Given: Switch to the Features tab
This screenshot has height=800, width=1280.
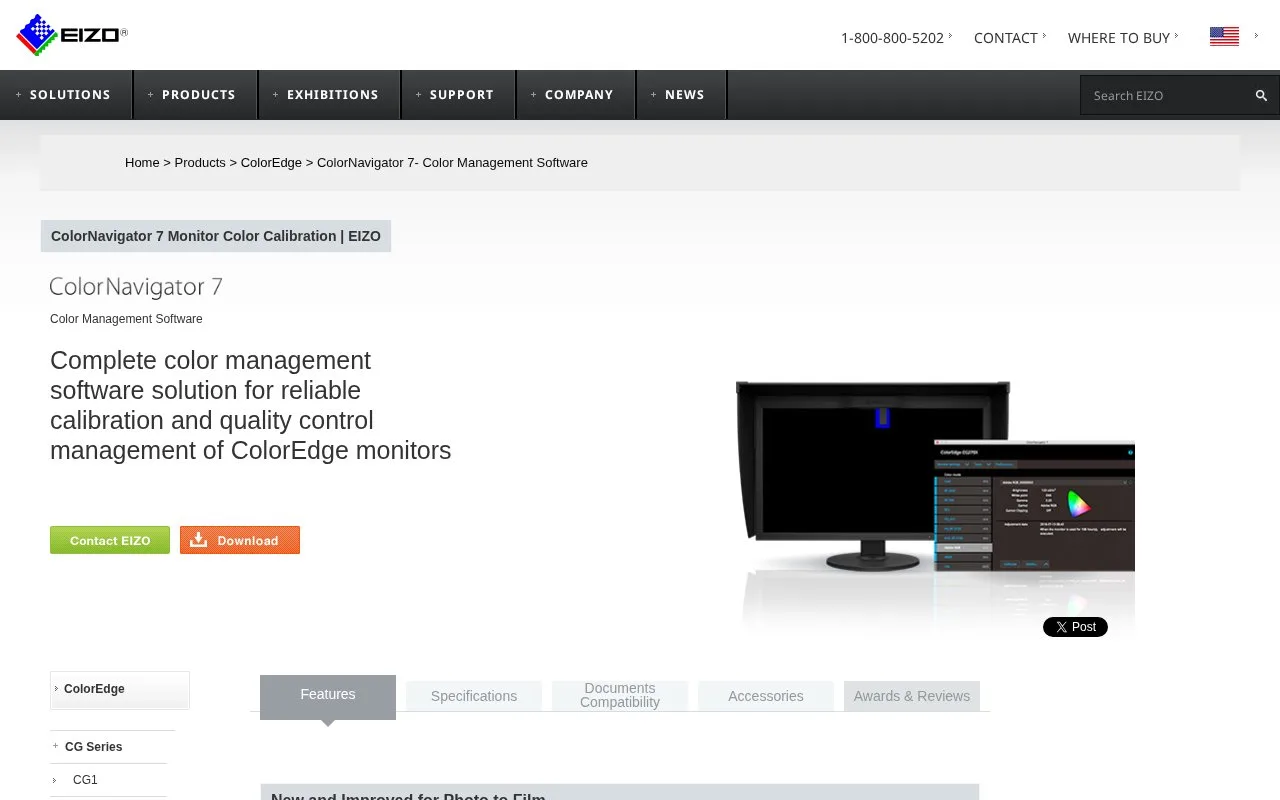Looking at the screenshot, I should point(328,695).
